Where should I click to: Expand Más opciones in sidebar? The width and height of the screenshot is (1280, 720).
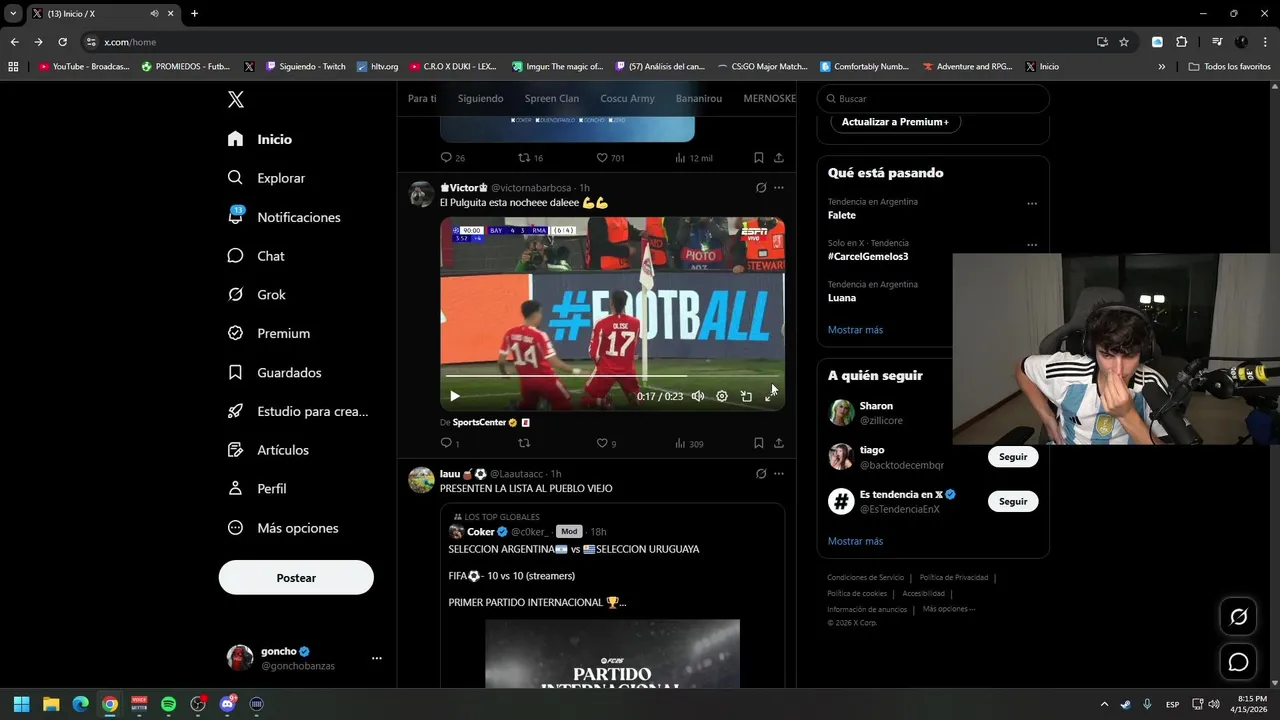tap(283, 528)
